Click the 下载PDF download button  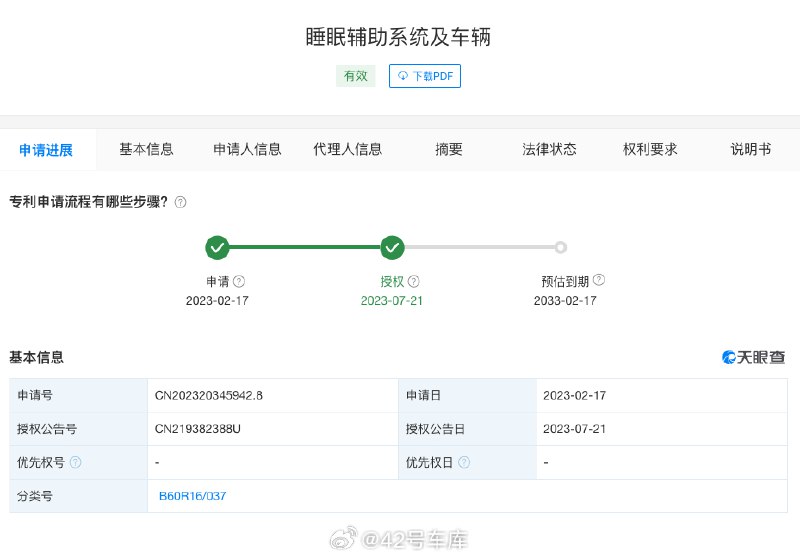[424, 76]
